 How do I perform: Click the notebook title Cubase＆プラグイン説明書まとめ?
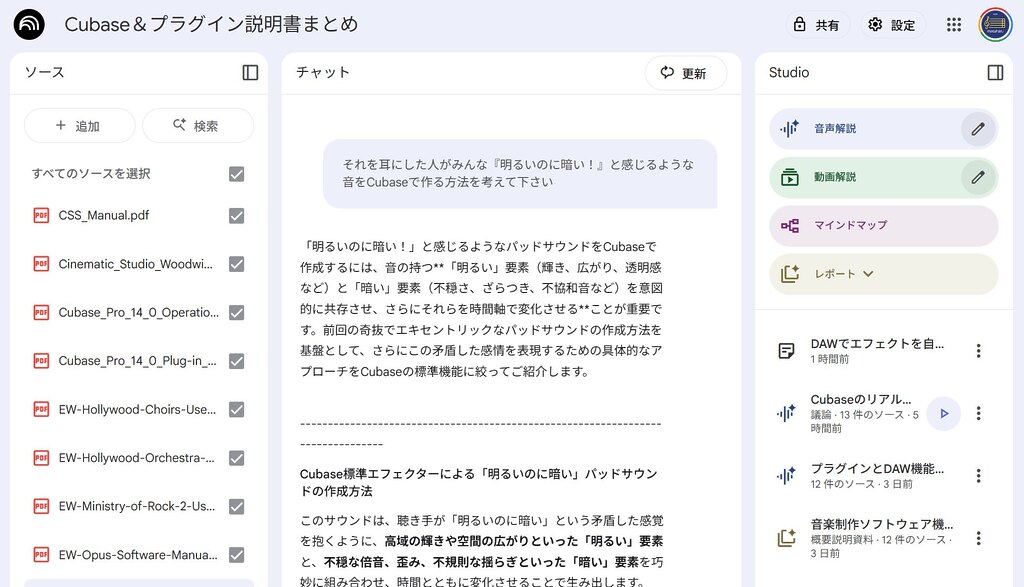click(211, 25)
